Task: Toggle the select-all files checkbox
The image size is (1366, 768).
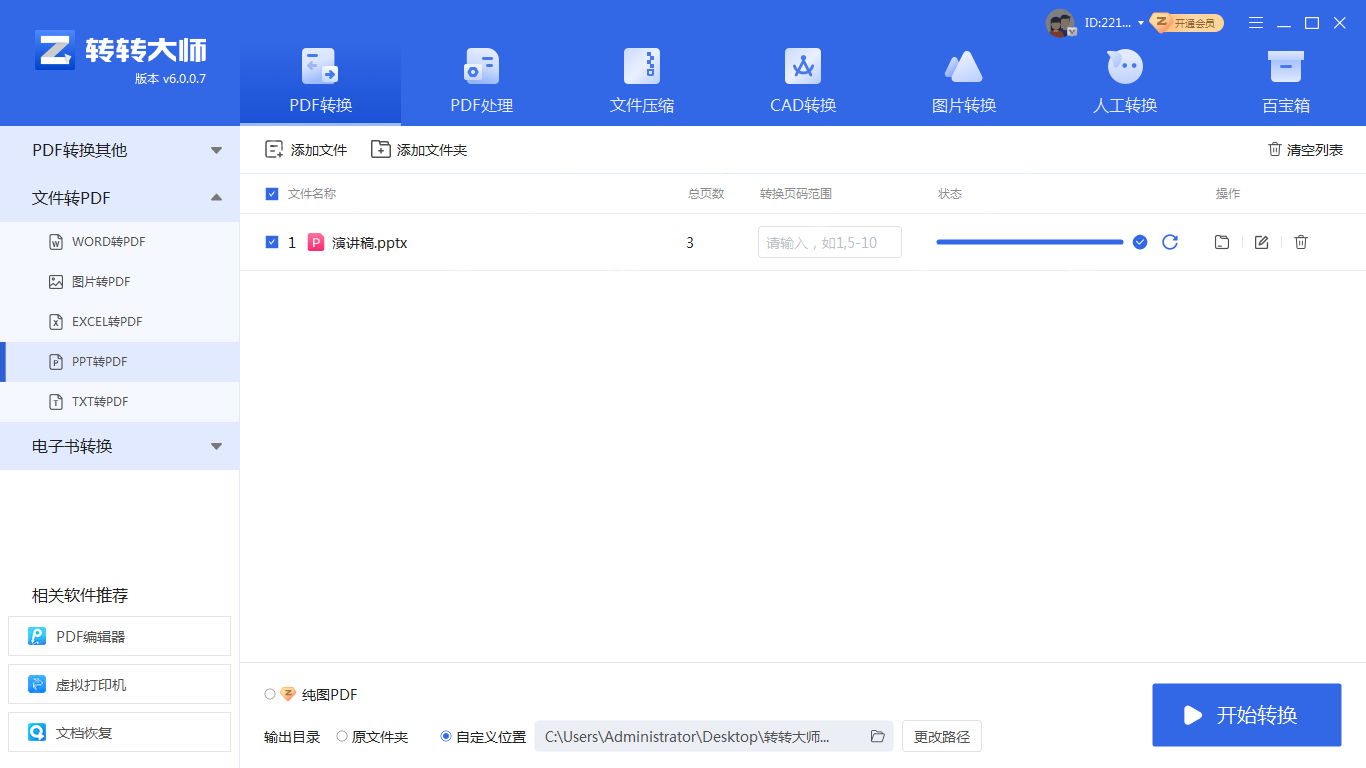Action: point(271,194)
